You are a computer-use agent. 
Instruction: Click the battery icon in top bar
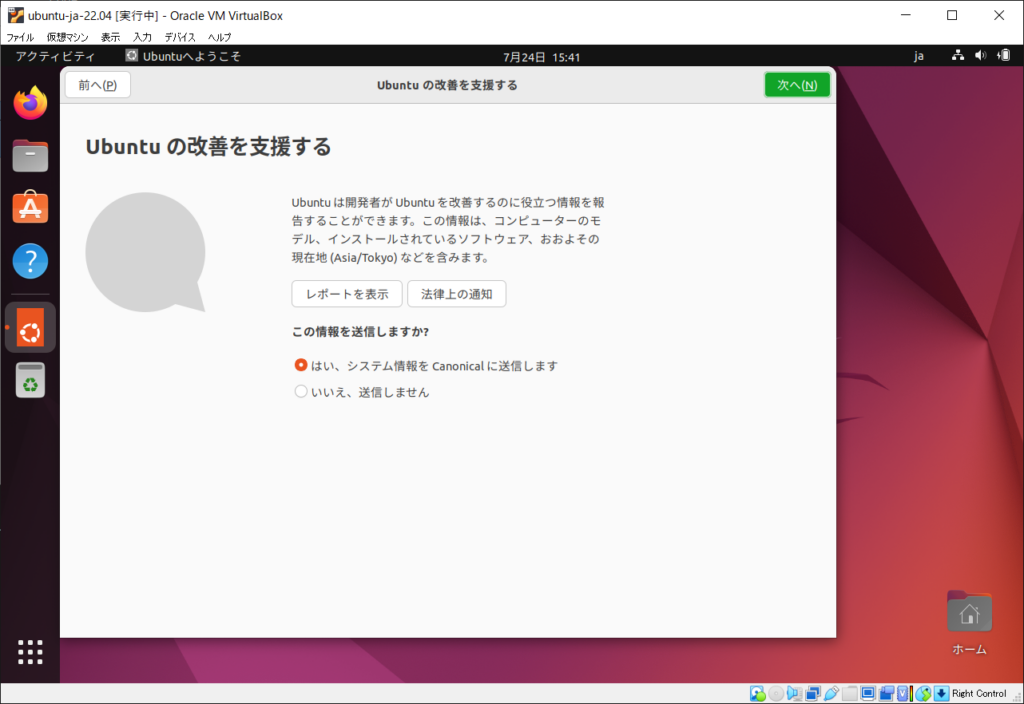click(1003, 56)
